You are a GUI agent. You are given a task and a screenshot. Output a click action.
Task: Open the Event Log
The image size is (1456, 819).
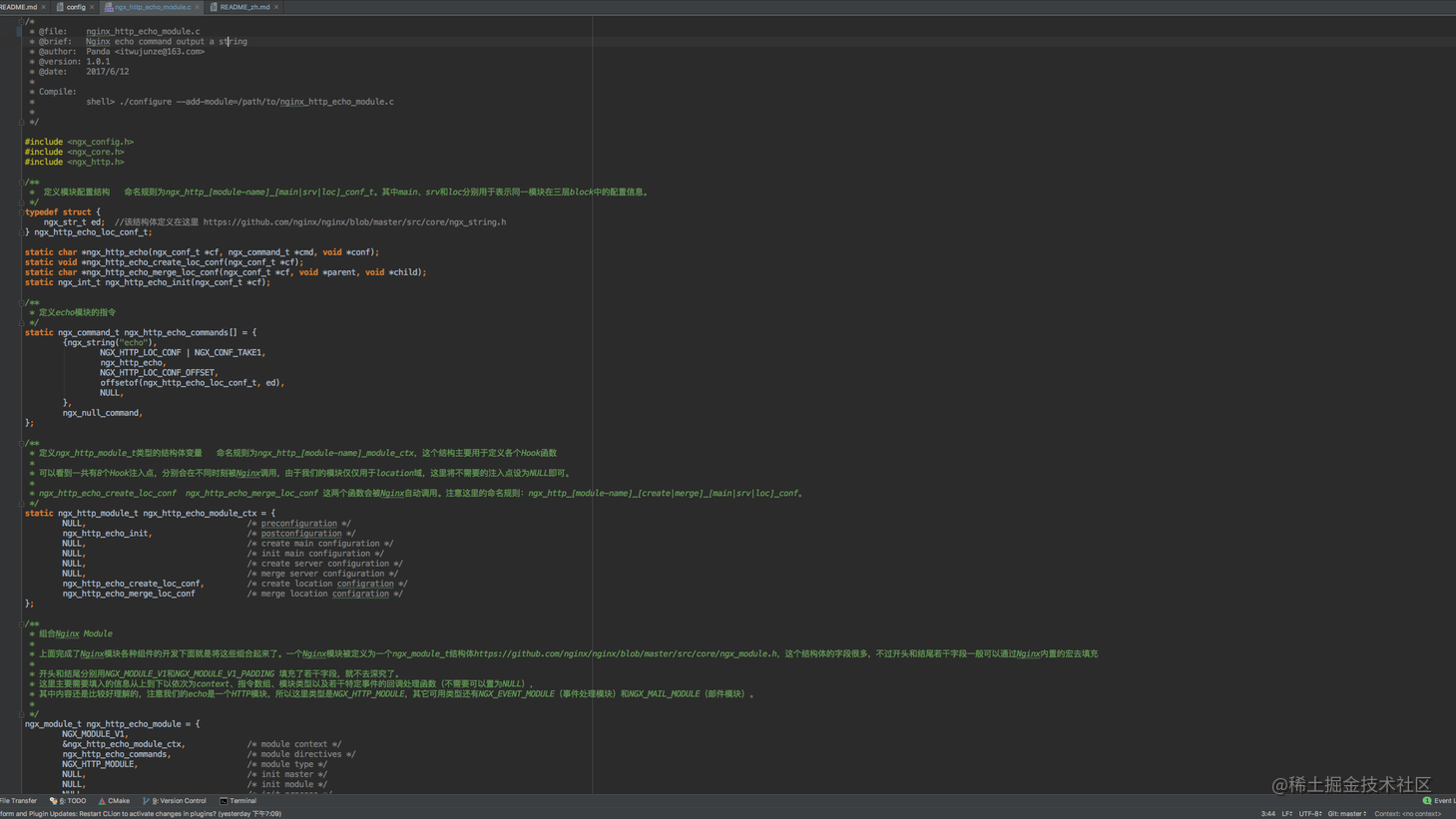[1440, 800]
